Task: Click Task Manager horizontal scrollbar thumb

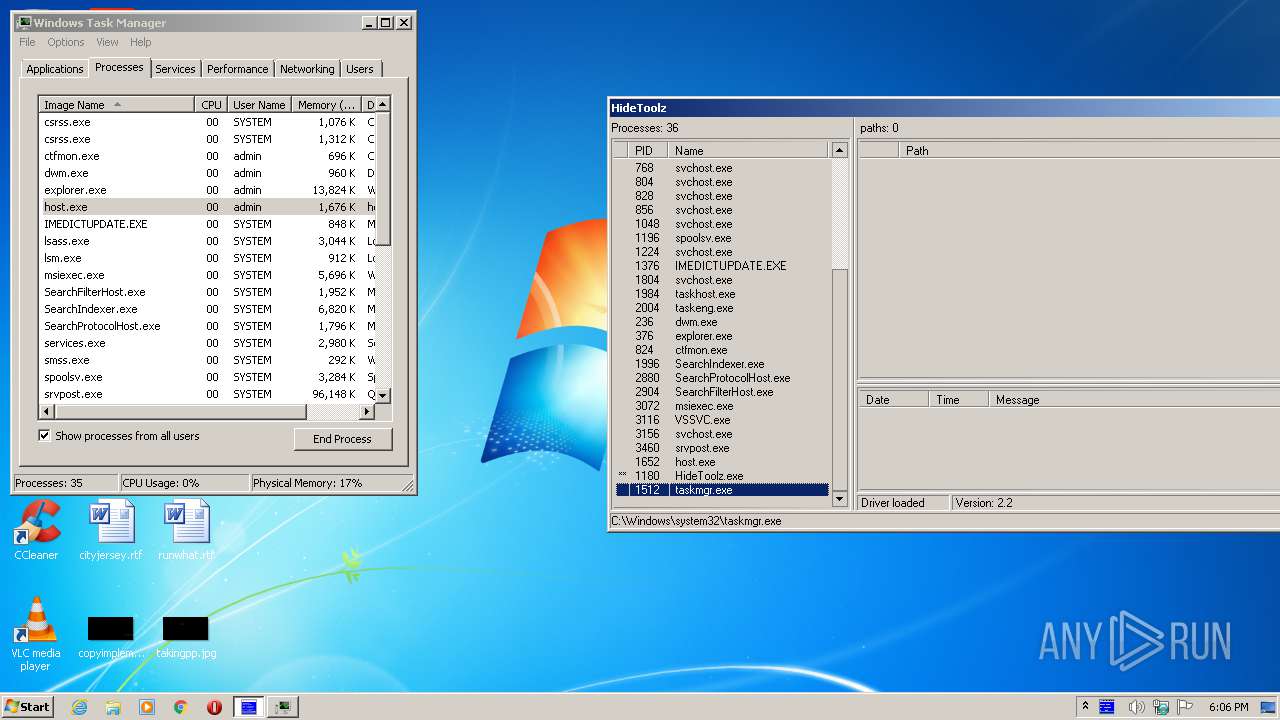Action: [179, 411]
